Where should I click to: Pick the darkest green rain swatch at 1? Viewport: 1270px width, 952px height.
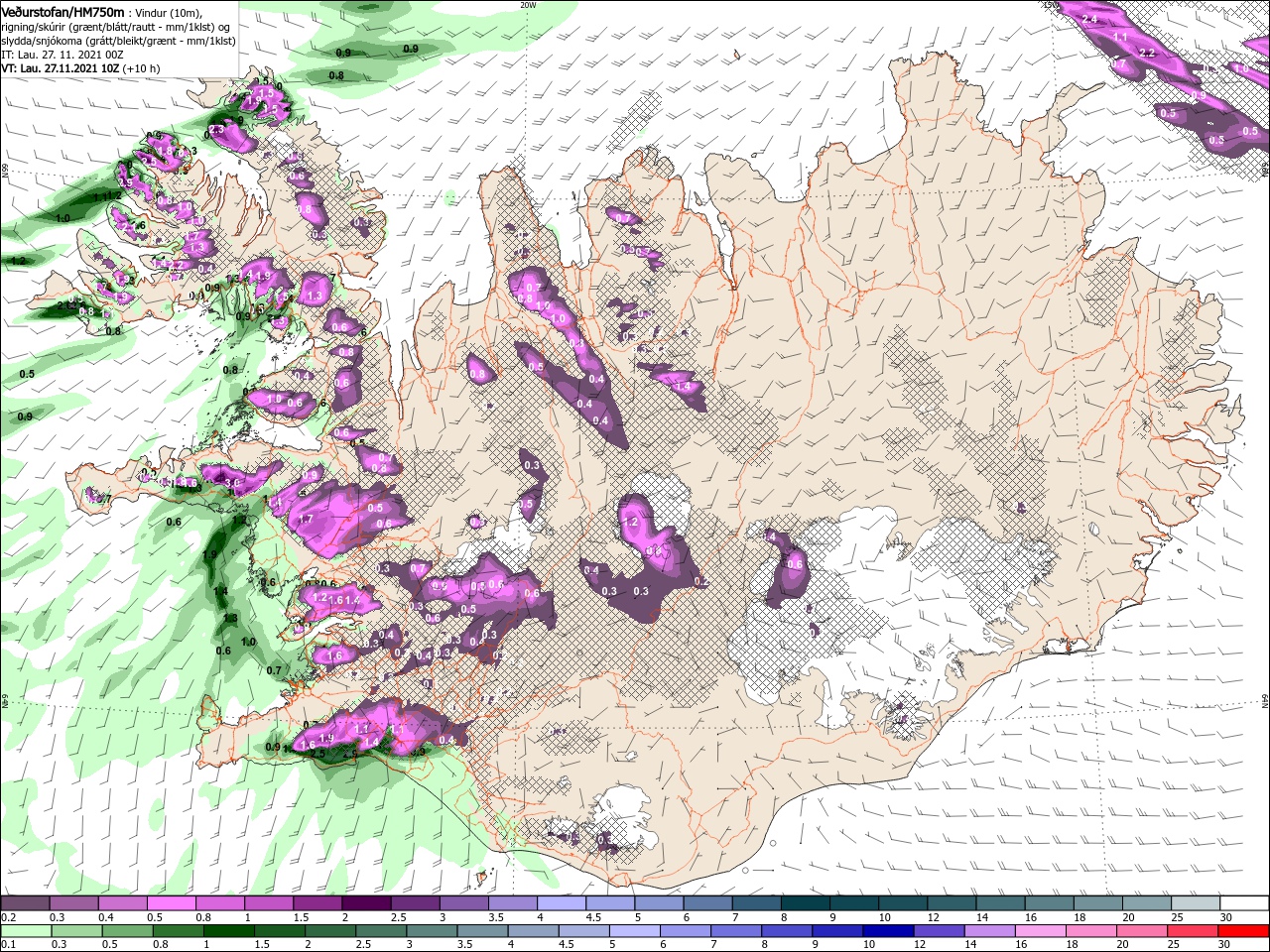(x=229, y=931)
